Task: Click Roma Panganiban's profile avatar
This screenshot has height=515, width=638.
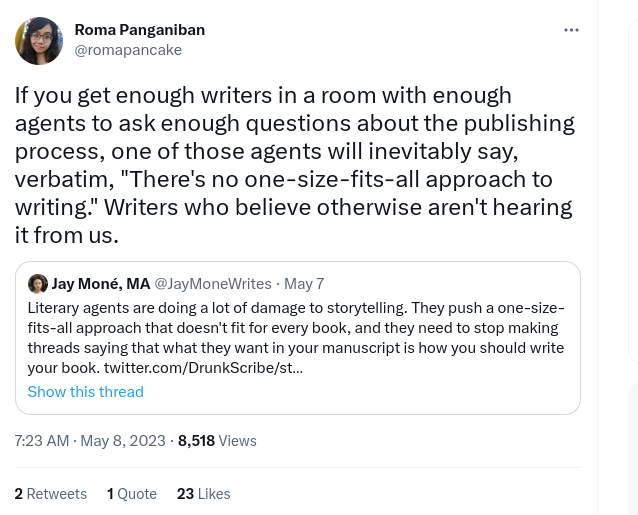Action: 39,40
